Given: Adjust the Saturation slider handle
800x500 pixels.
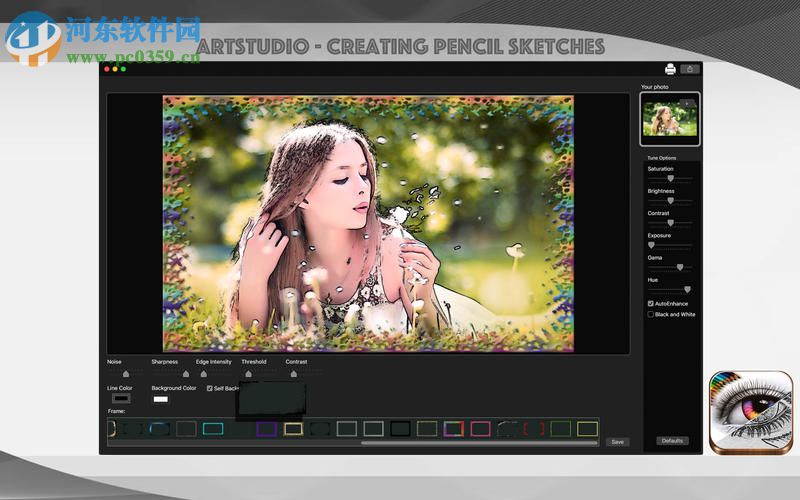Looking at the screenshot, I should (670, 178).
